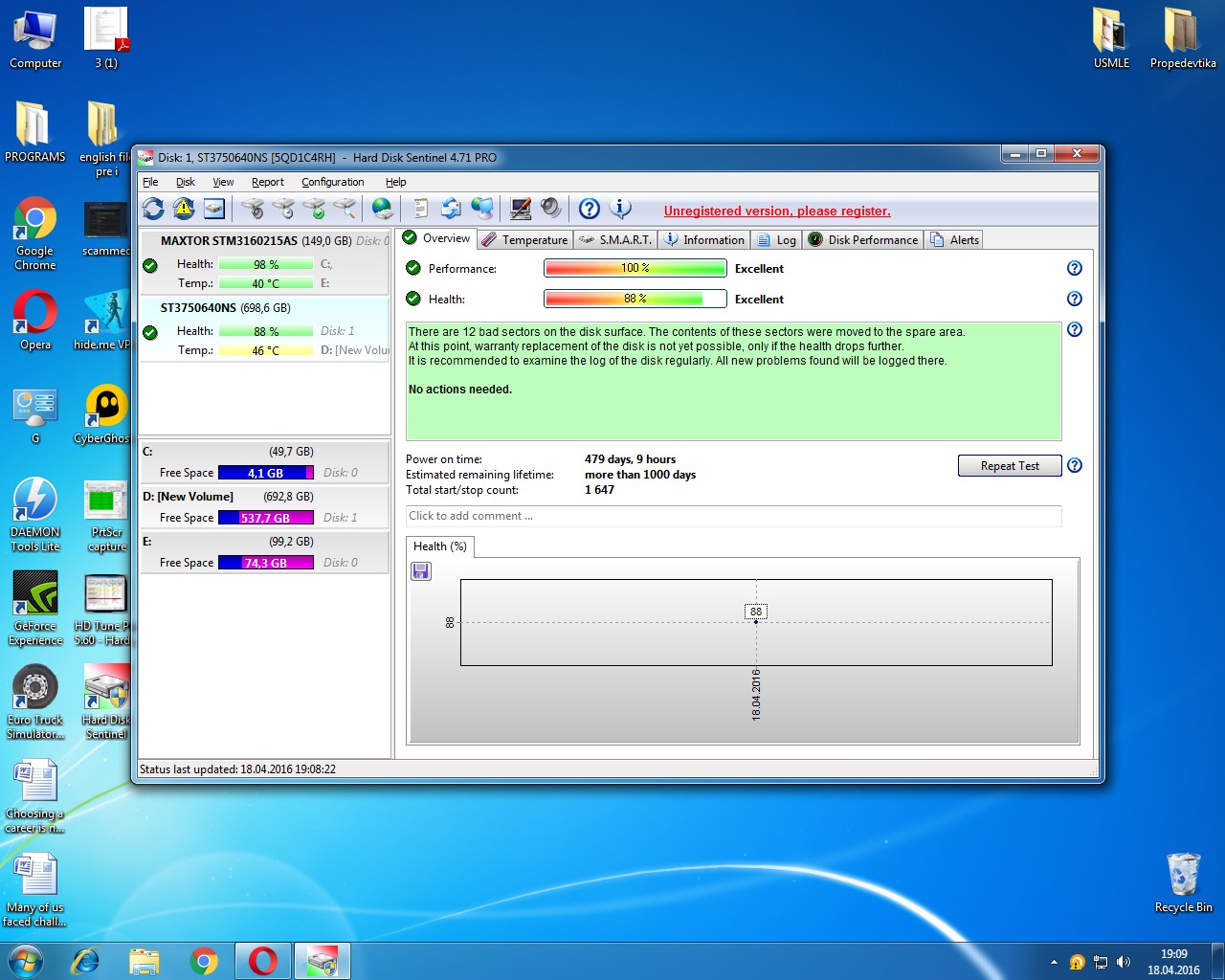Click the blue question mark toolbar icon
1225x980 pixels.
click(590, 209)
